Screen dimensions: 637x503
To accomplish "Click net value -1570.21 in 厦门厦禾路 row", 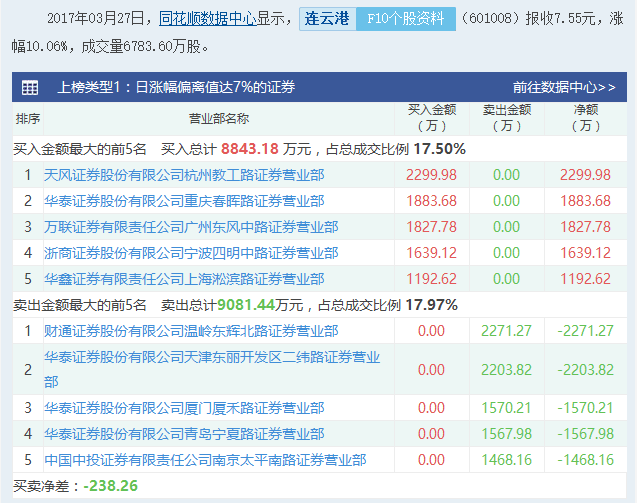I will pyautogui.click(x=585, y=408).
